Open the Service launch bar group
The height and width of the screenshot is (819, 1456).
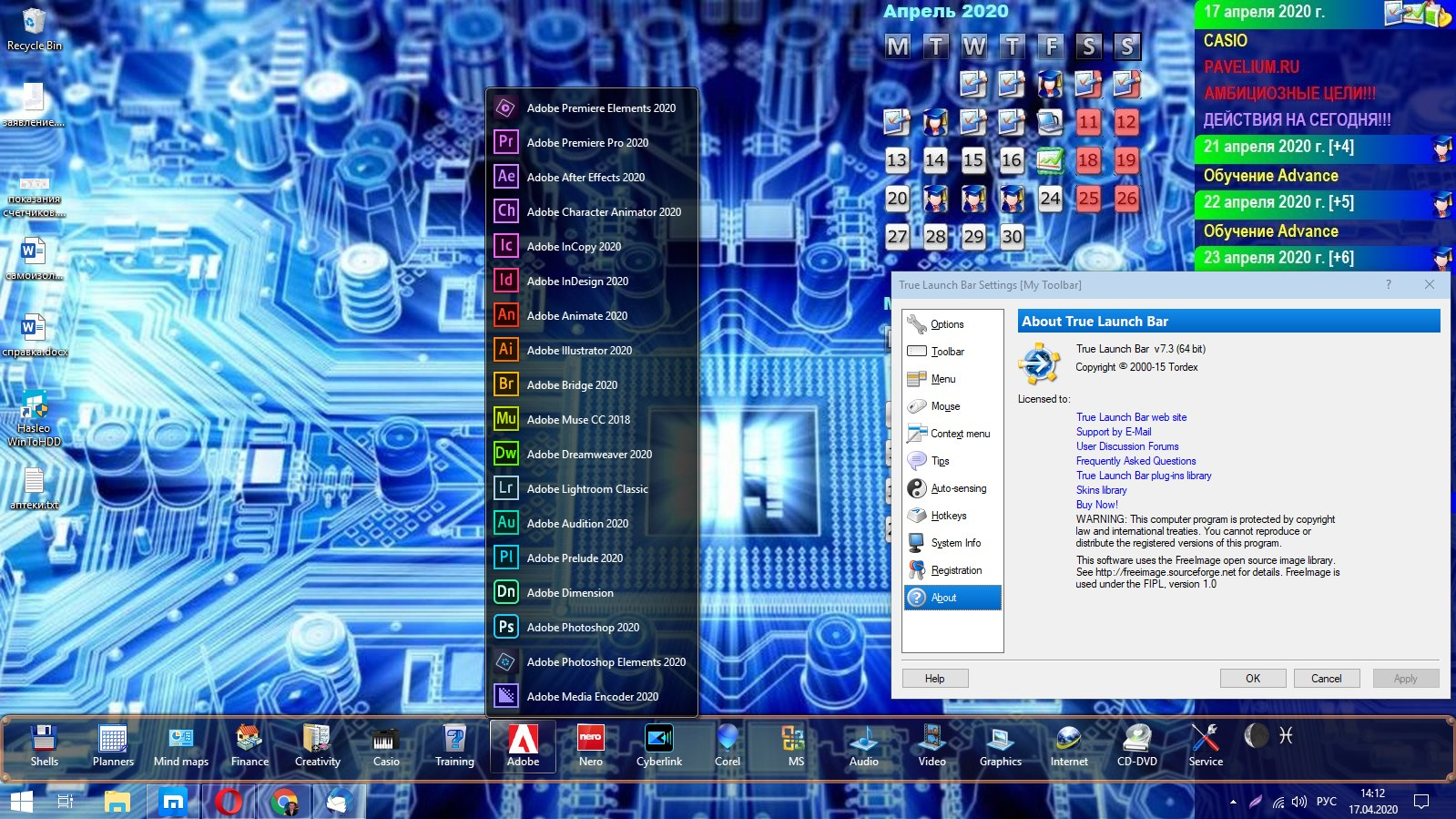(1206, 746)
